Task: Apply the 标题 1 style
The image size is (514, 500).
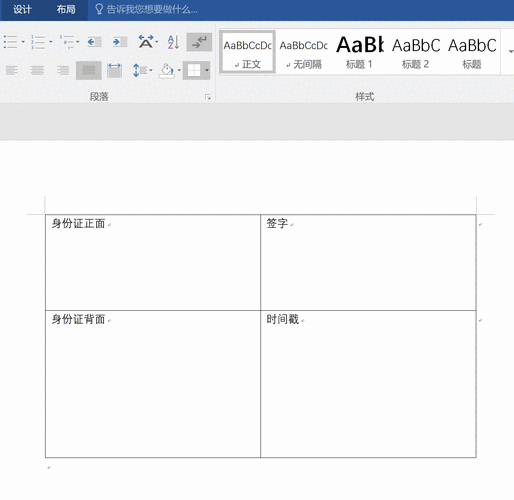Action: 360,52
